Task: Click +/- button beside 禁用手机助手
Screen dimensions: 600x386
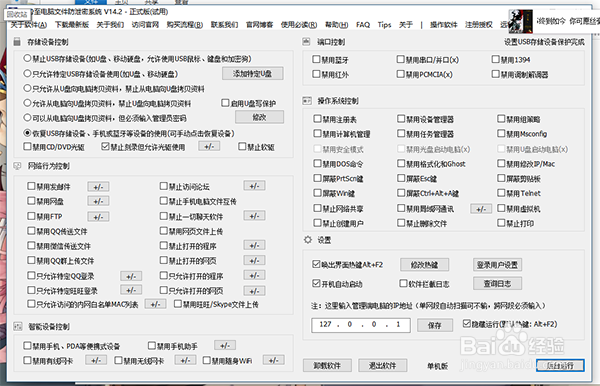Action: tap(225, 345)
